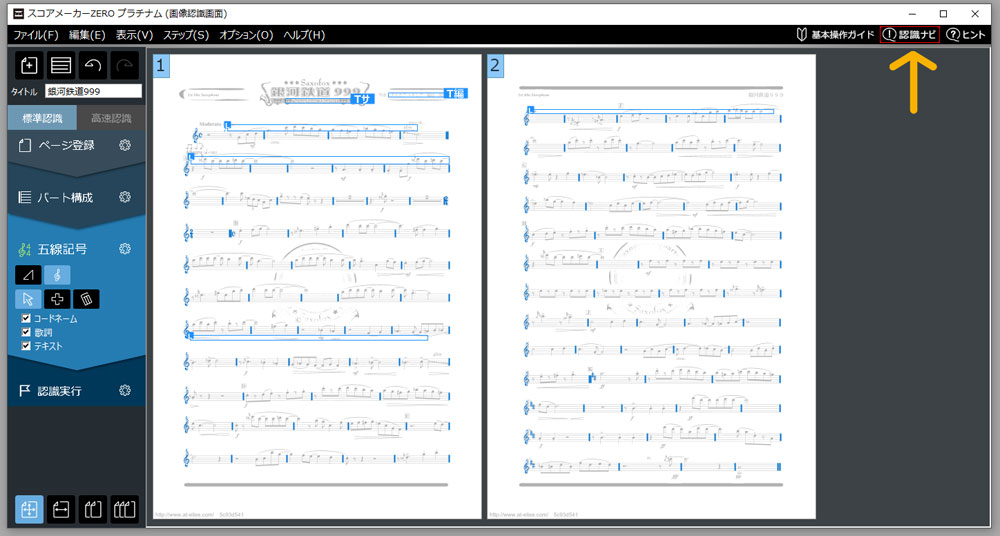The image size is (1000, 536).
Task: Open the 基本操作ガイド guide
Action: pyautogui.click(x=835, y=34)
